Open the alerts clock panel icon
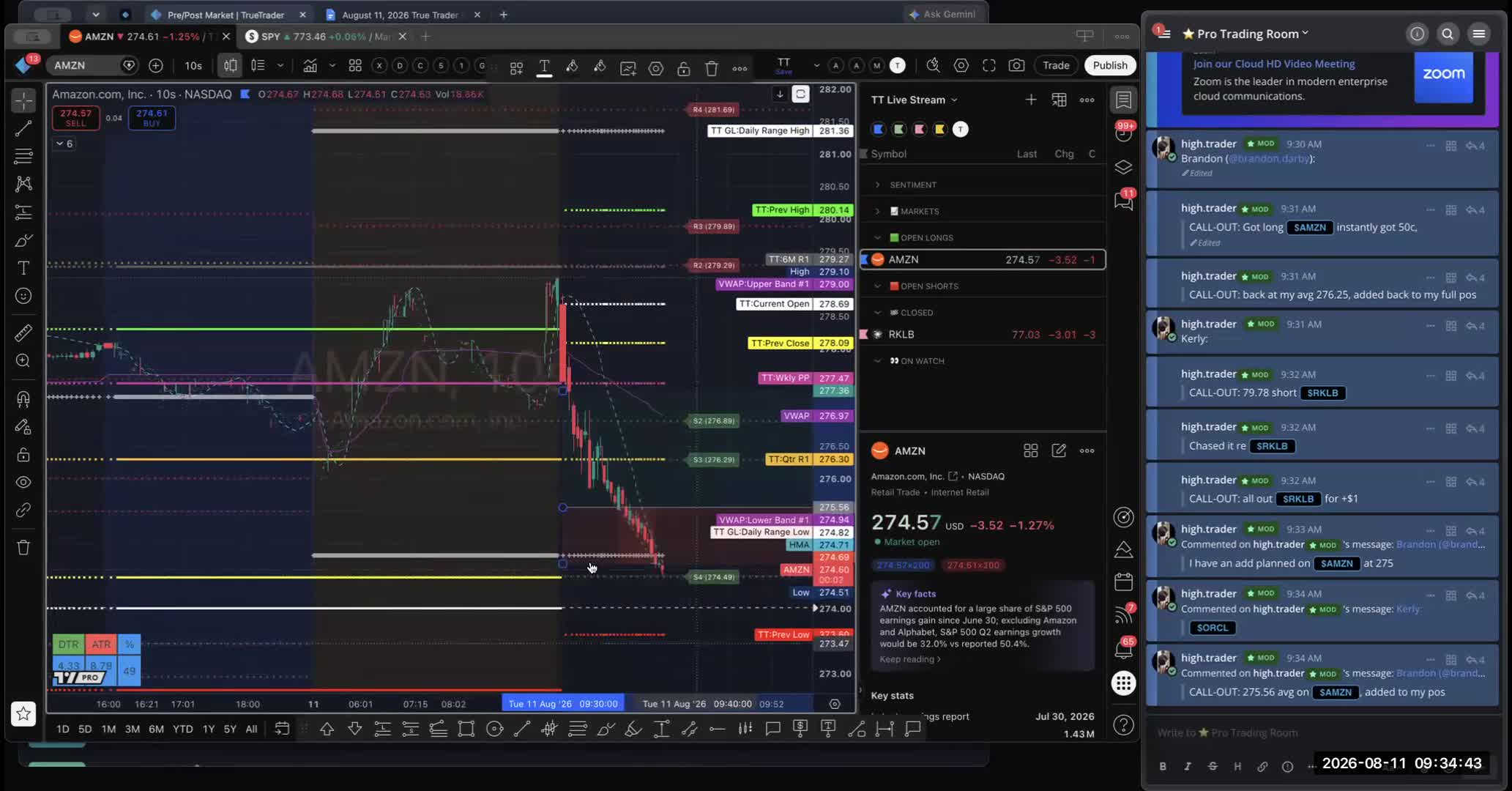 pos(1123,133)
